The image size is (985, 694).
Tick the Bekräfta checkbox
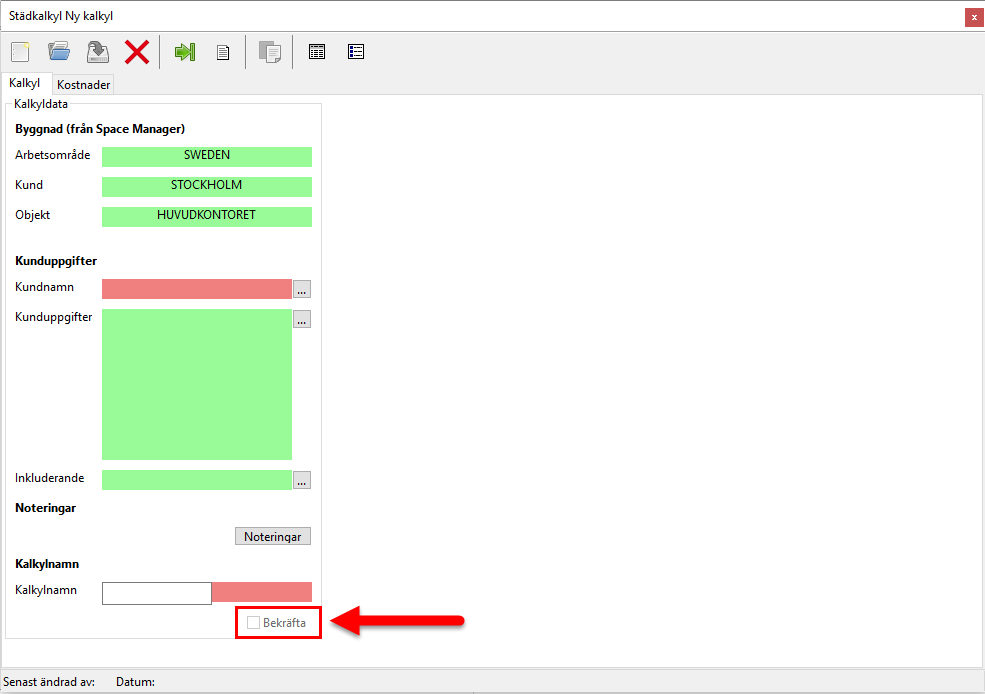[254, 623]
